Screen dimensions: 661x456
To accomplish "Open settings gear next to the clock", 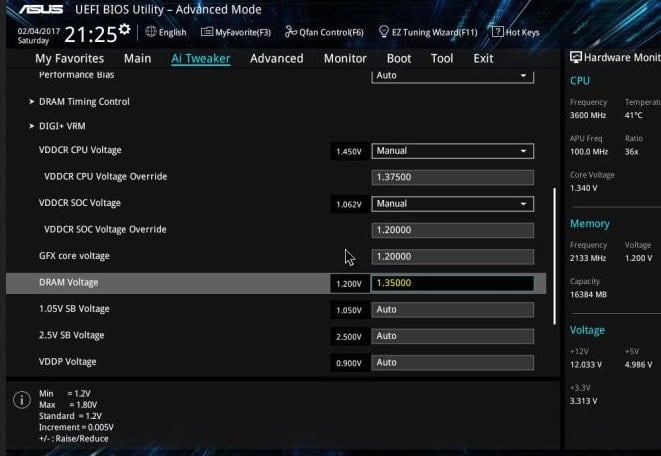I will 124,29.
